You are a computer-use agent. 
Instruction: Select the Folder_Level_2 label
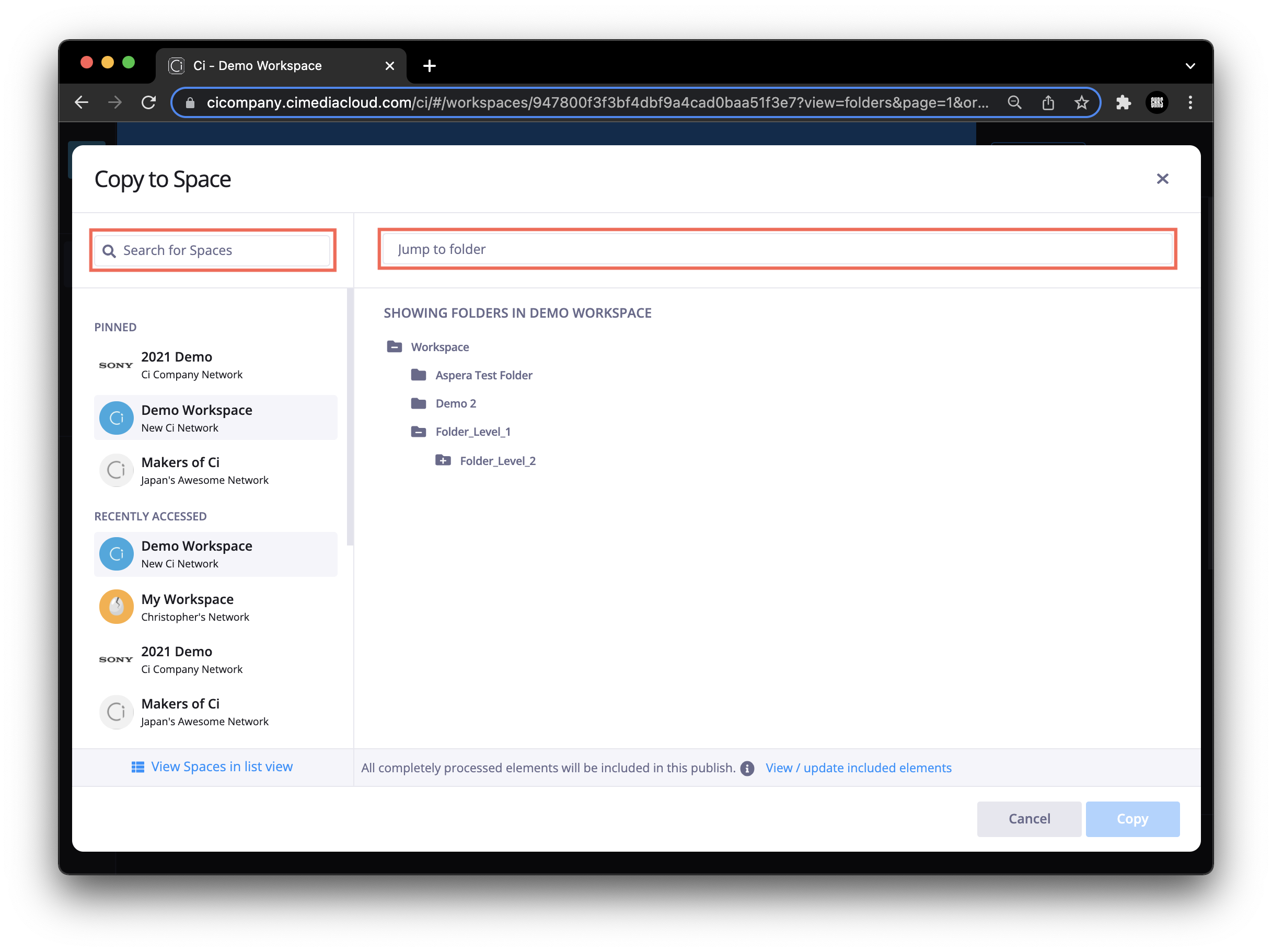point(498,460)
